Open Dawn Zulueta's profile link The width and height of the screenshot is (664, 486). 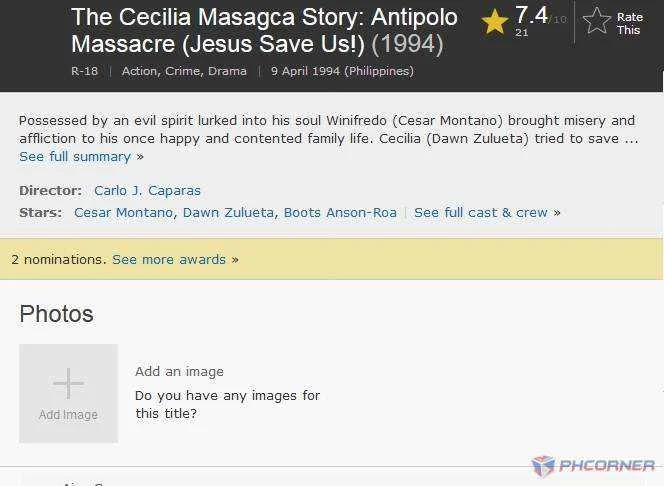click(x=228, y=213)
